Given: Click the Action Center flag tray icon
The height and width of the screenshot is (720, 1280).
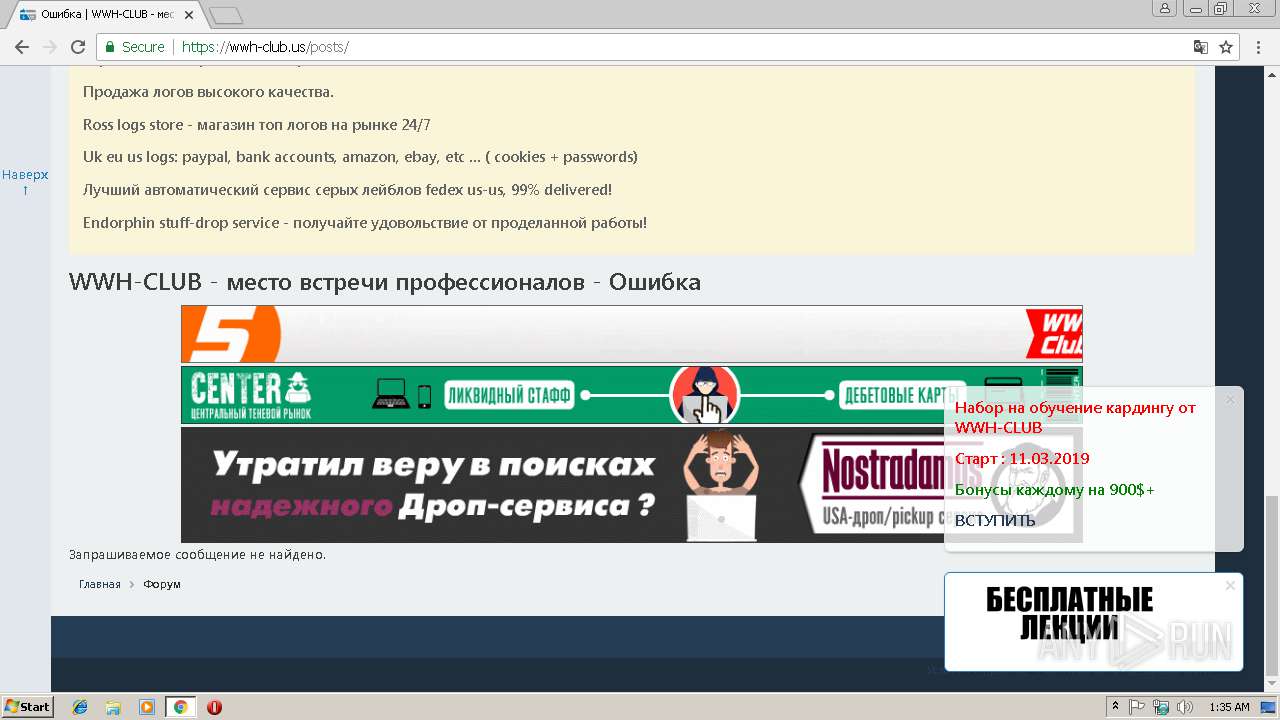Looking at the screenshot, I should (x=1138, y=707).
